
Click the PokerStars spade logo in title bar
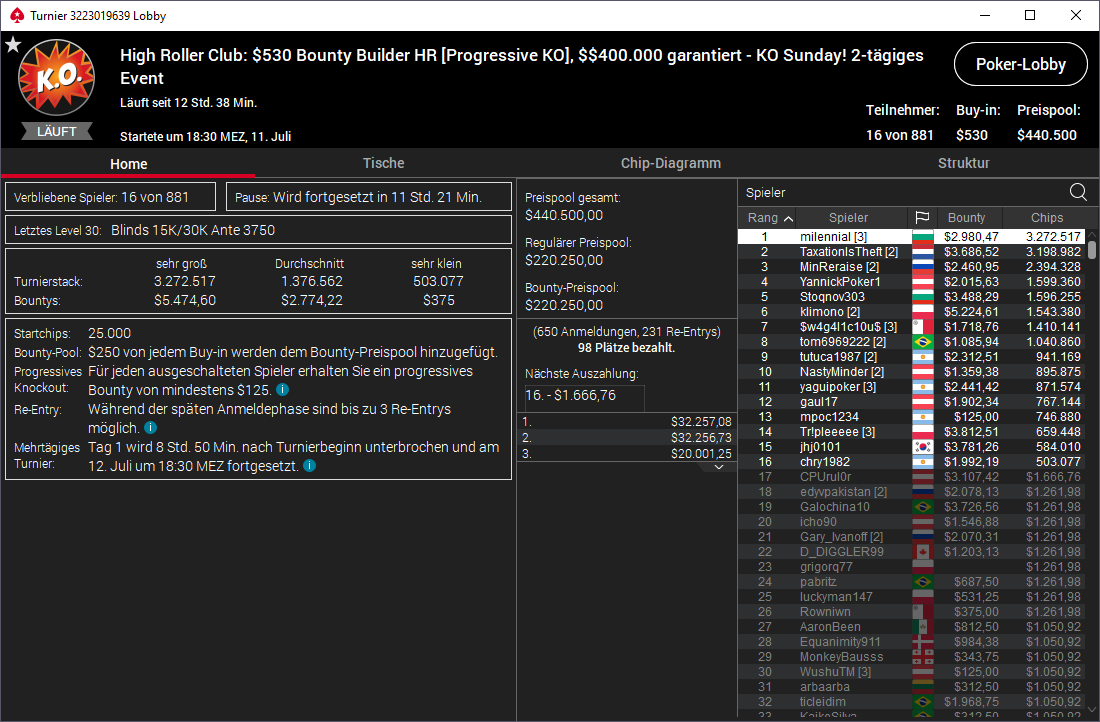pos(17,15)
